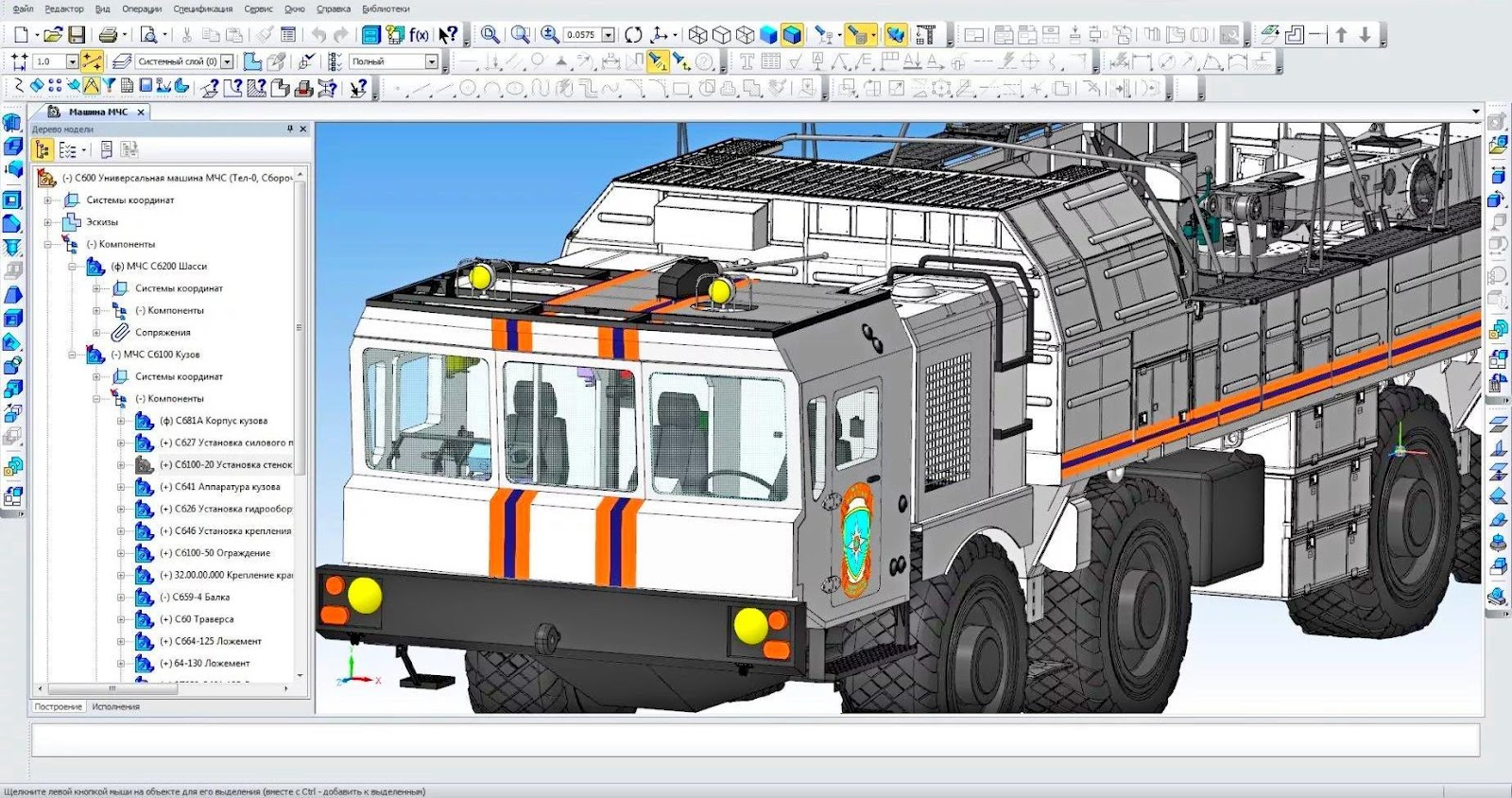1512x798 pixels.
Task: Open the Системный слой (0) layer dropdown
Action: coord(226,61)
